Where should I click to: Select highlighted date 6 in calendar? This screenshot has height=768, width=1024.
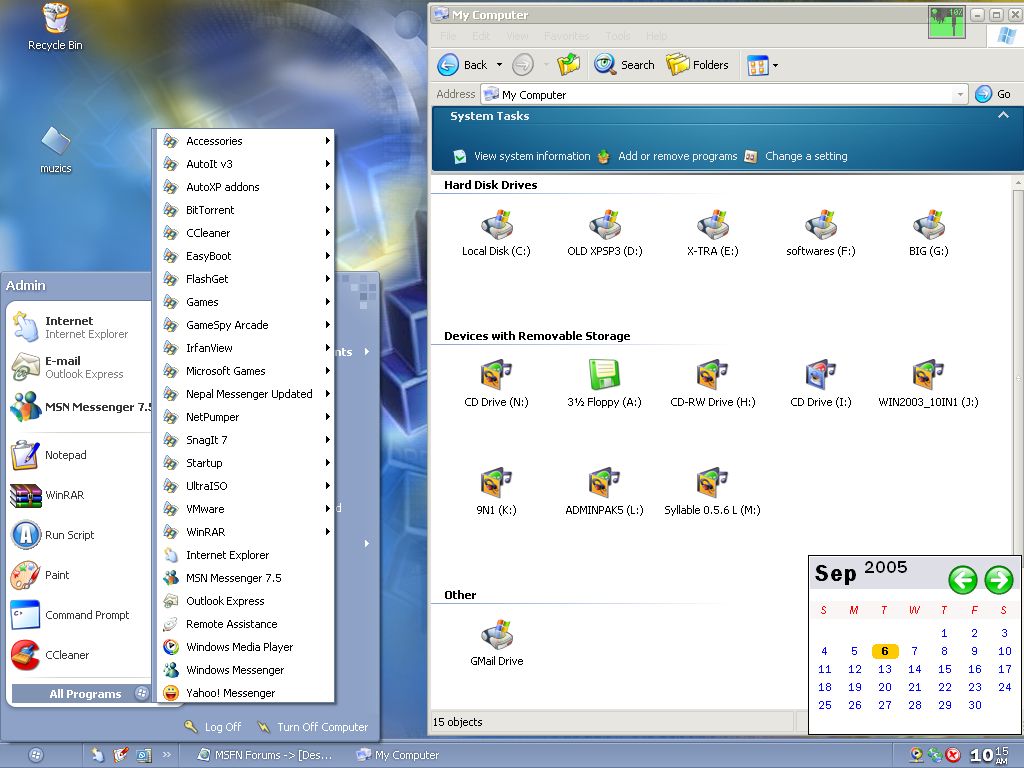(885, 651)
